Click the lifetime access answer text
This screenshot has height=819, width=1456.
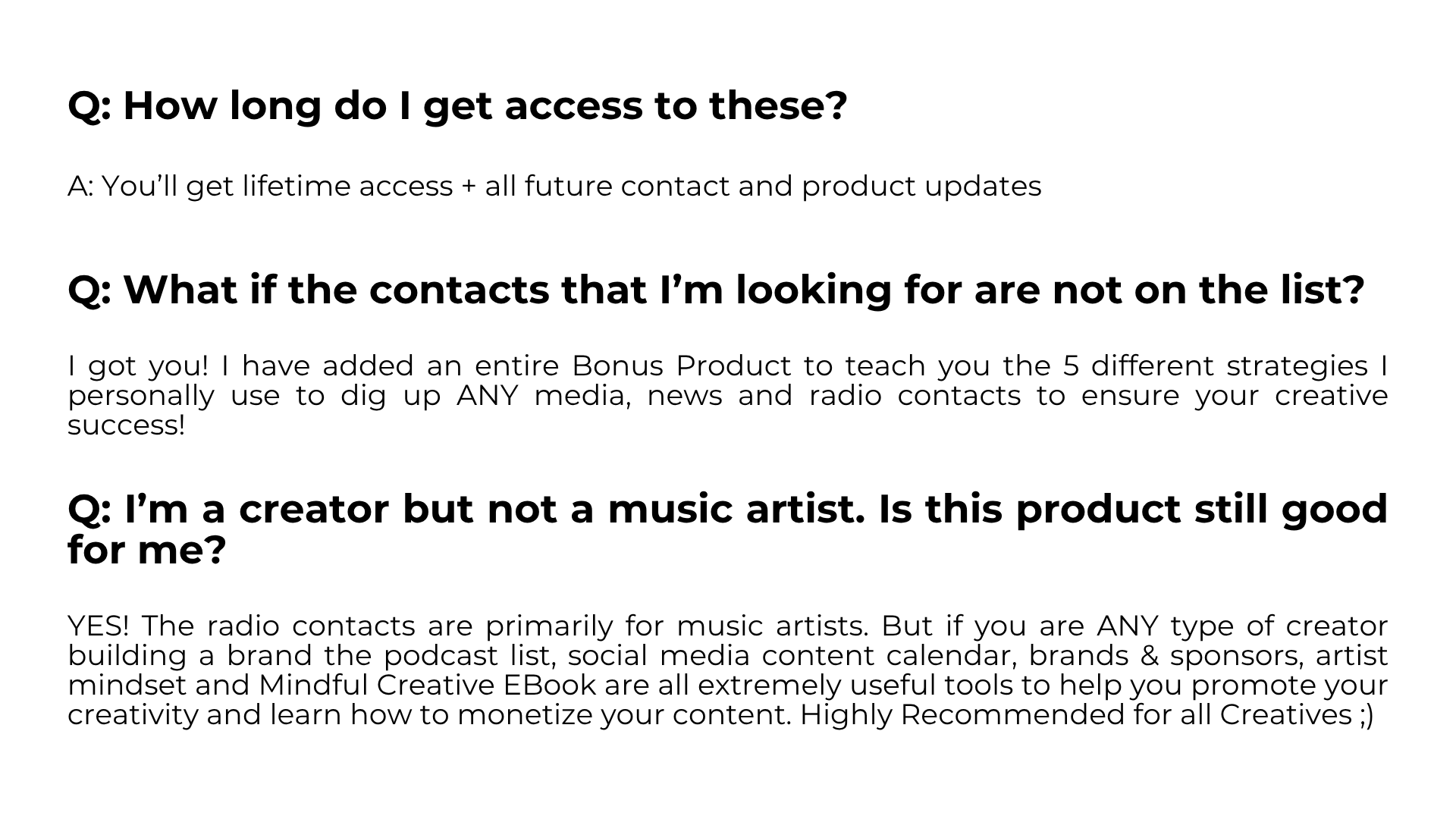554,186
